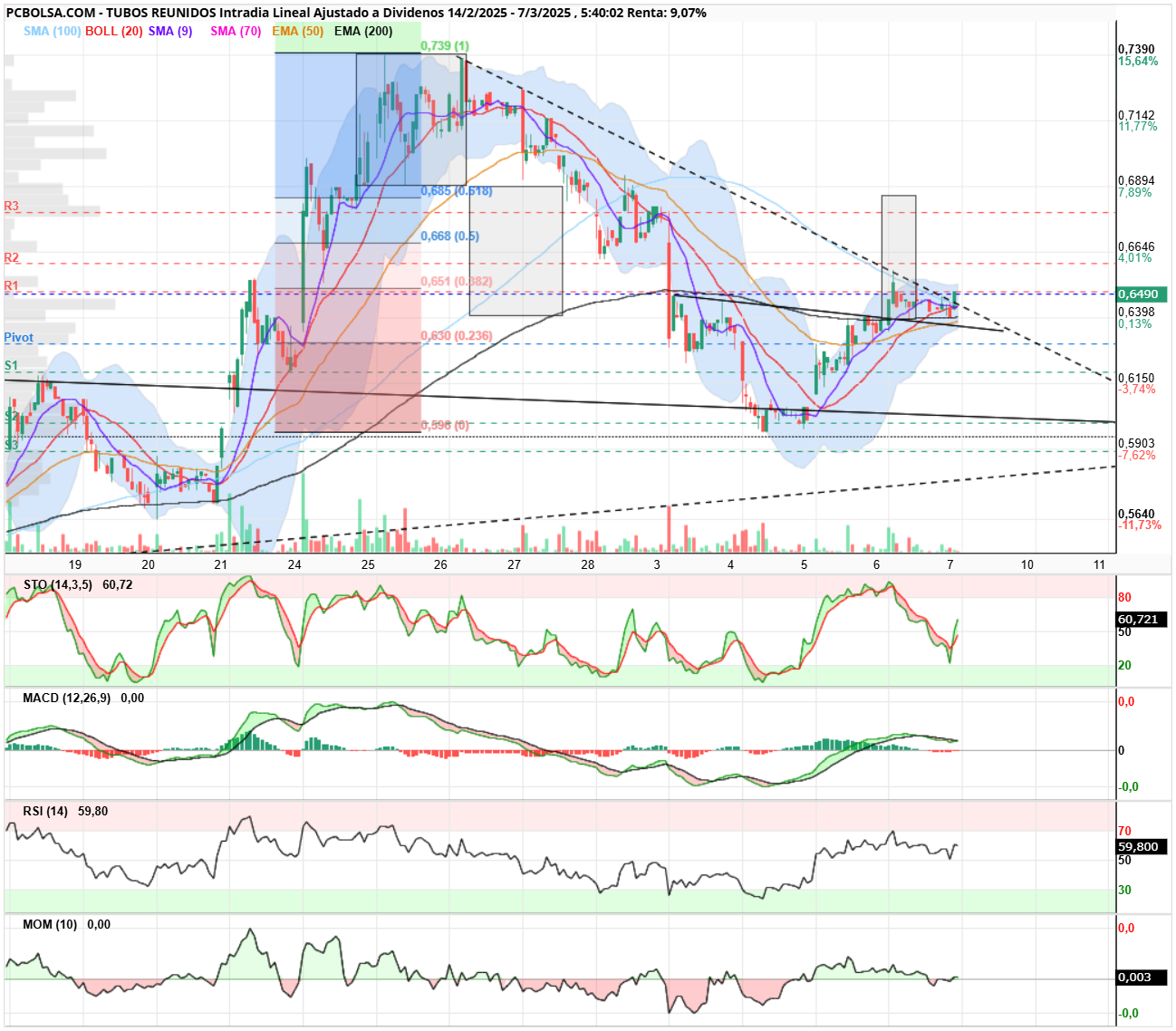Click the 0,598 (0) Fibonacci label
1176x1031 pixels.
[445, 425]
